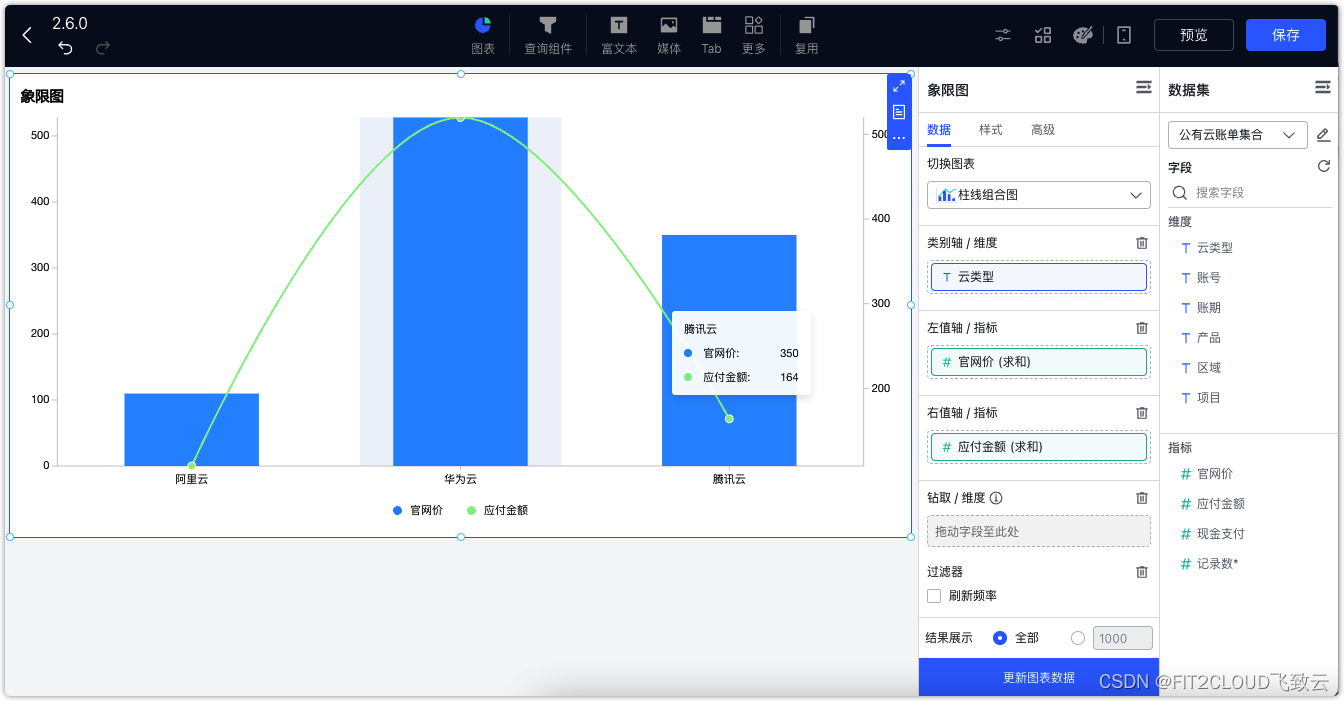
Task: Select the 区域 dimension field
Action: pos(1201,368)
